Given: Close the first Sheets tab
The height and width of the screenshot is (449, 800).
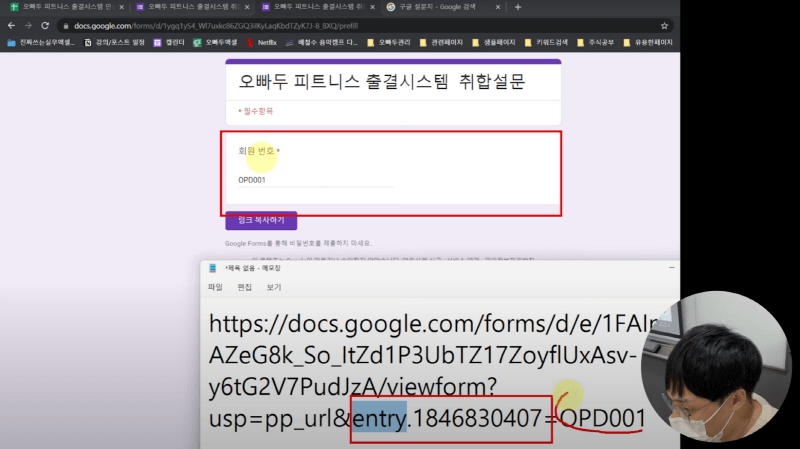Looking at the screenshot, I should (x=121, y=7).
